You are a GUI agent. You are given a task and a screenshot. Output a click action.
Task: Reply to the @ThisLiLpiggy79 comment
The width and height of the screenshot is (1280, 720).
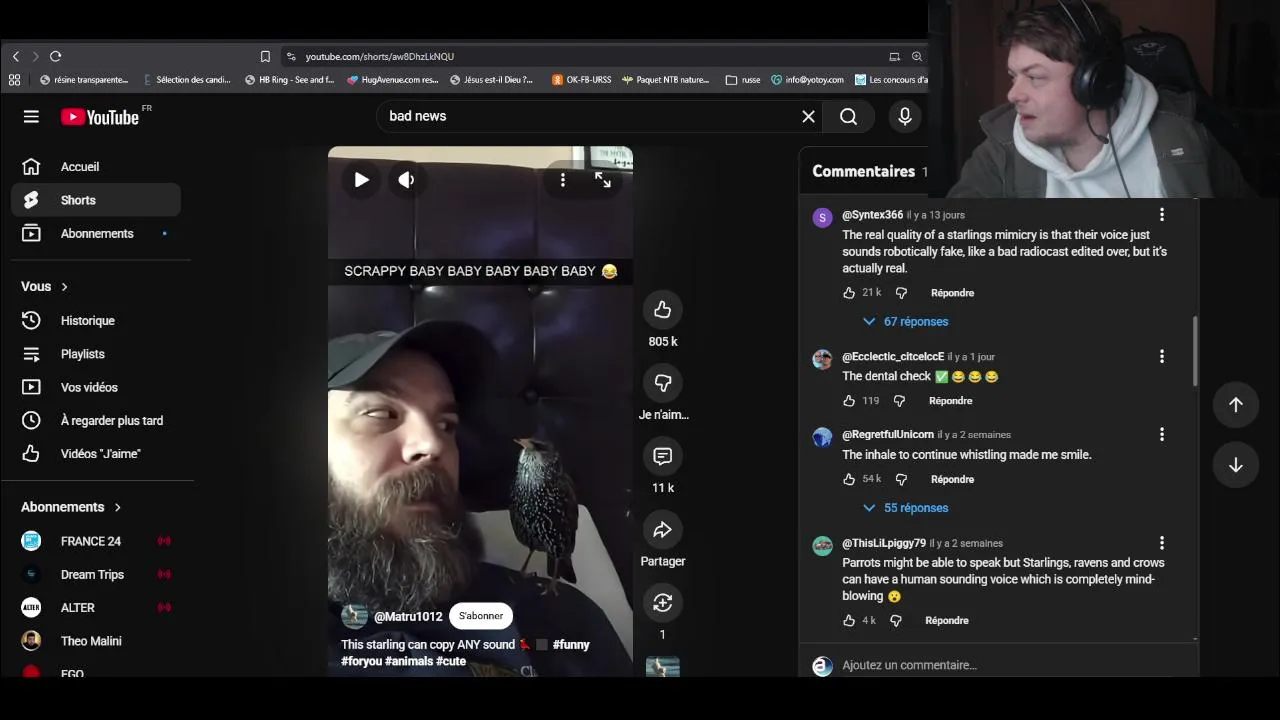(x=946, y=621)
